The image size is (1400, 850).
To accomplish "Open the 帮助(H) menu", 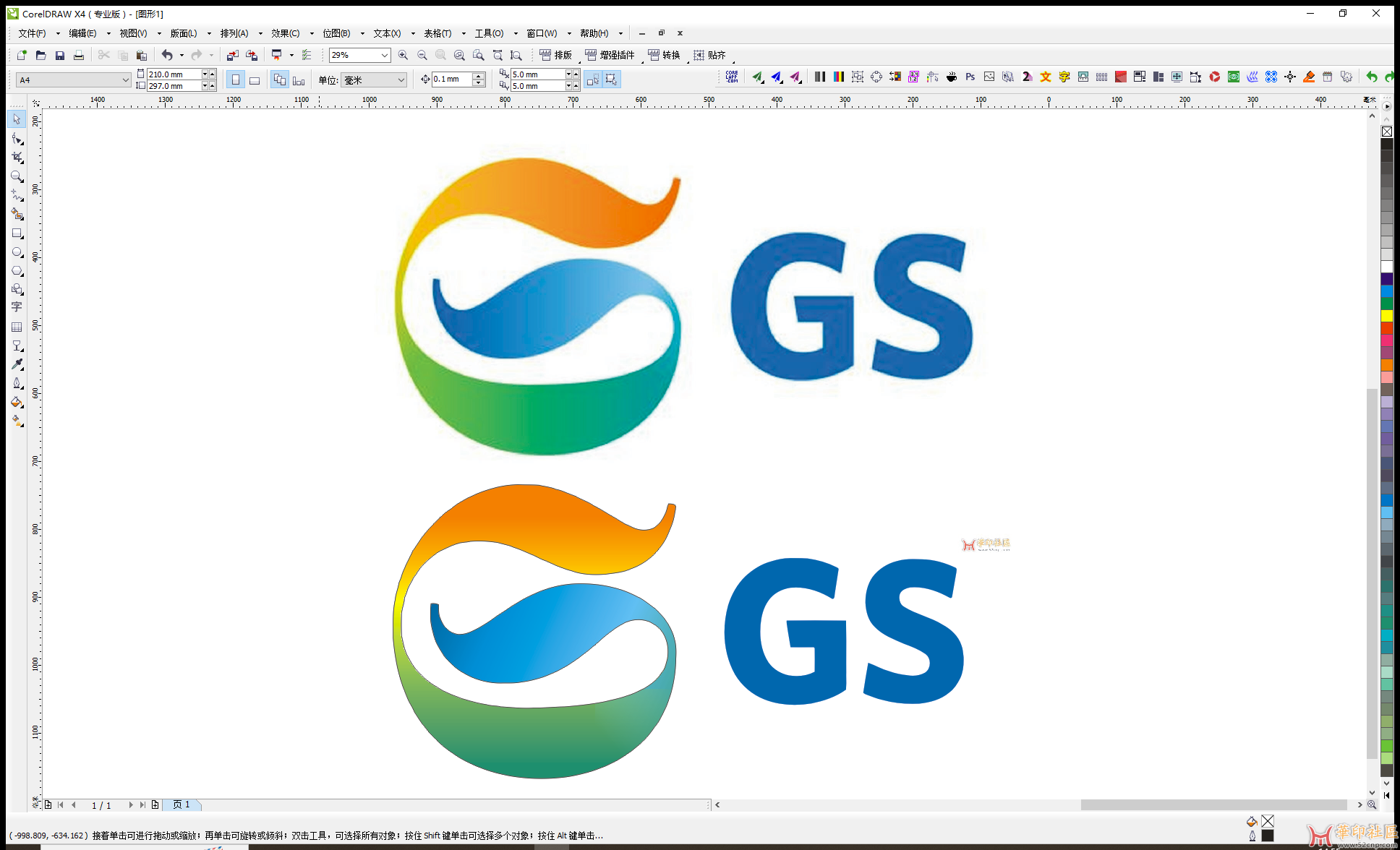I will click(594, 33).
